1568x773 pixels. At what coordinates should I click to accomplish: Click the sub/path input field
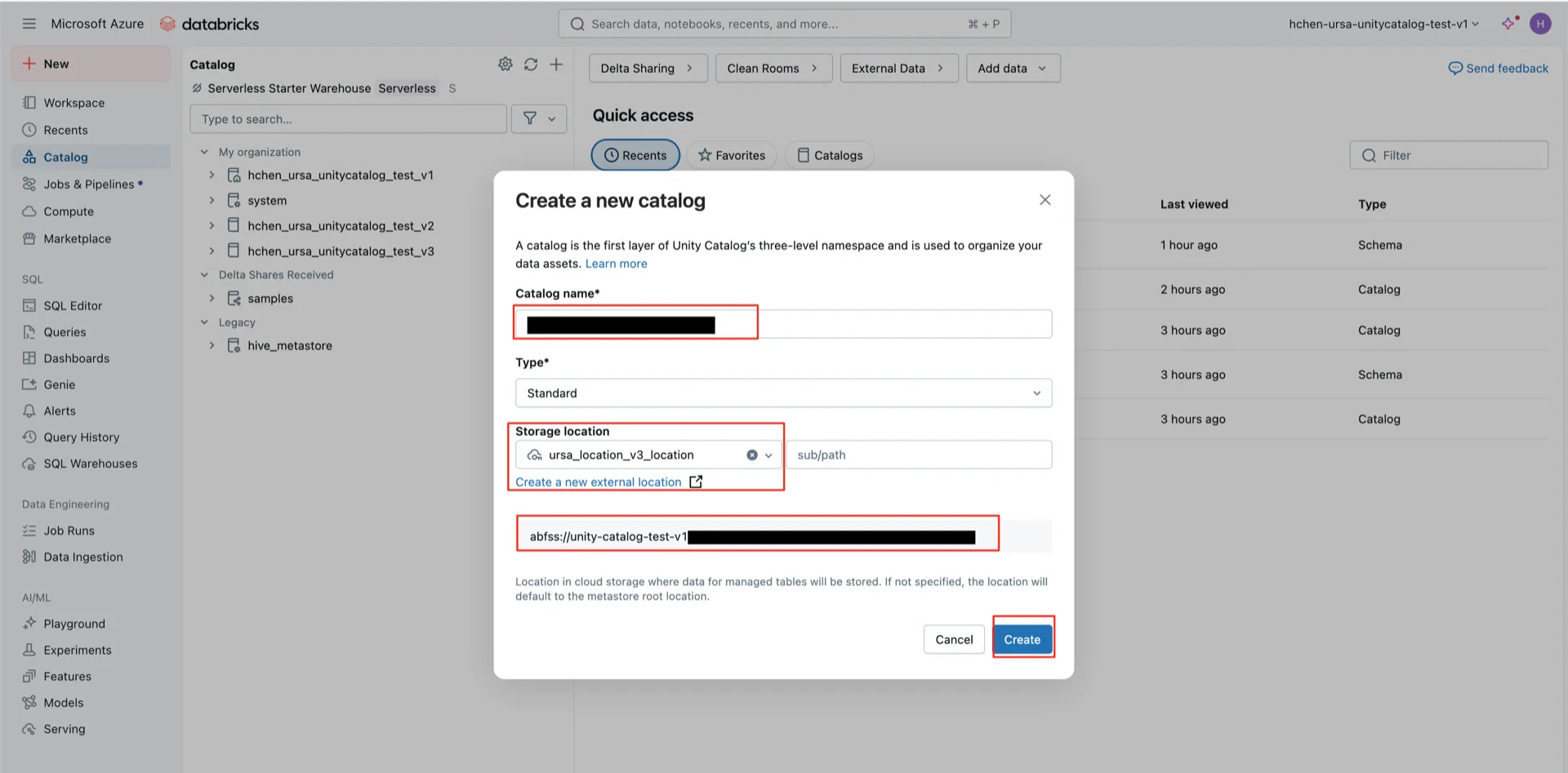(920, 455)
